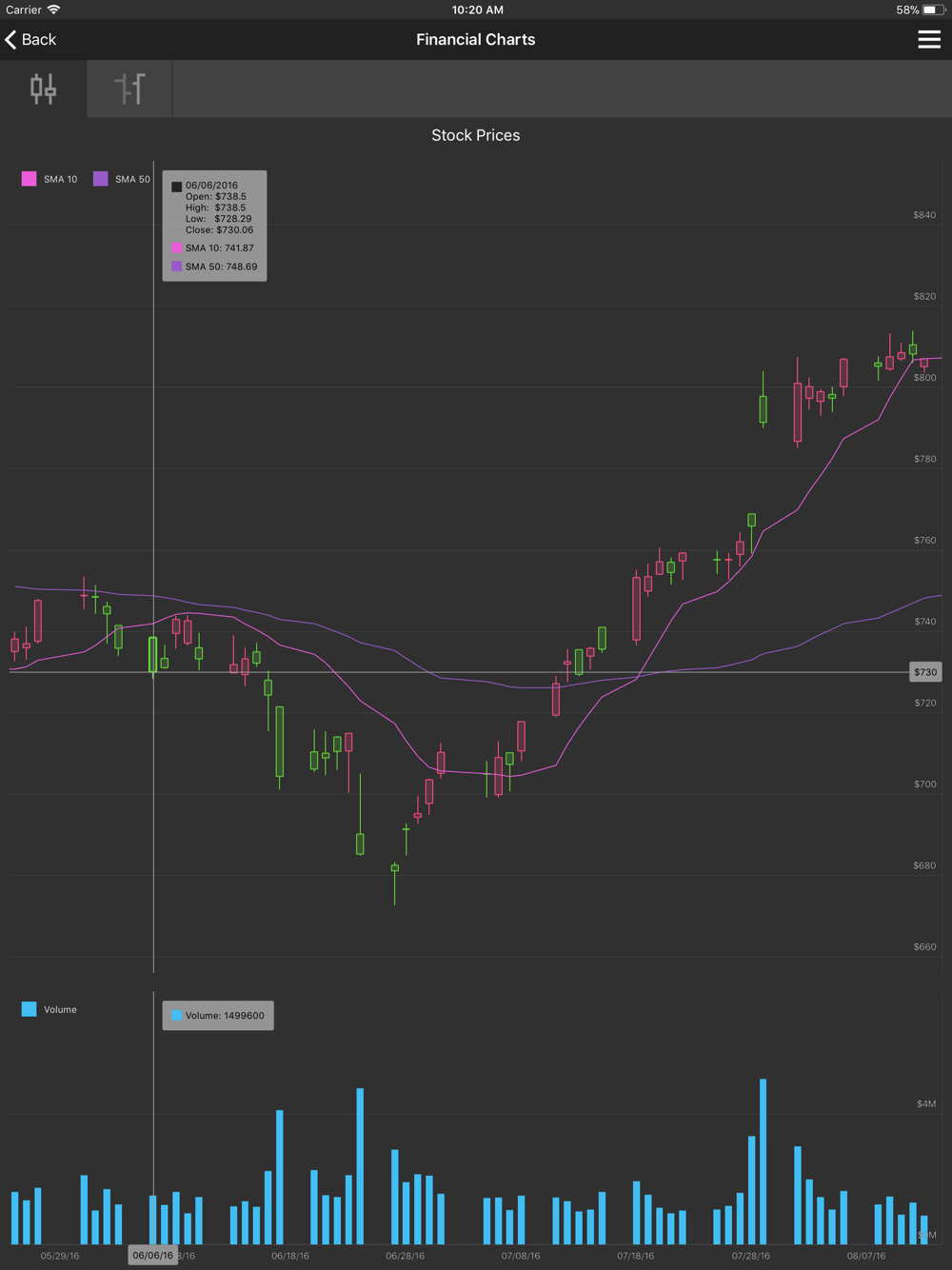This screenshot has width=952, height=1270.
Task: Click the $780 axis label
Action: click(x=924, y=459)
